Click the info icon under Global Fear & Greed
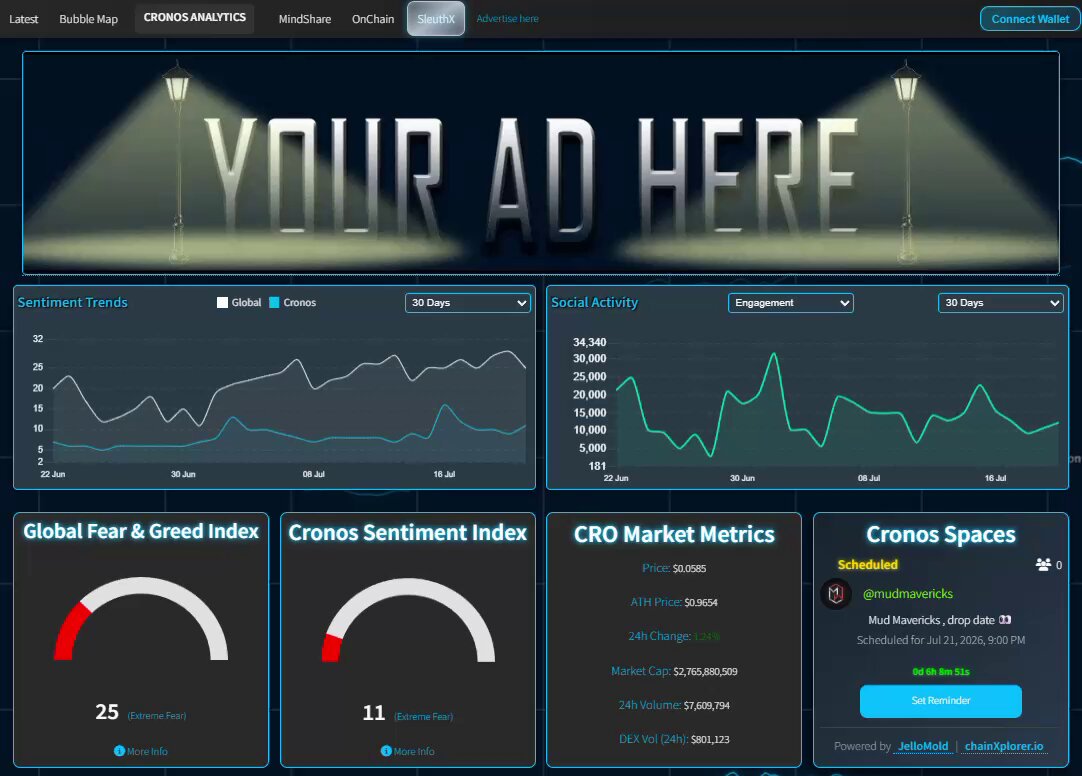 [119, 750]
